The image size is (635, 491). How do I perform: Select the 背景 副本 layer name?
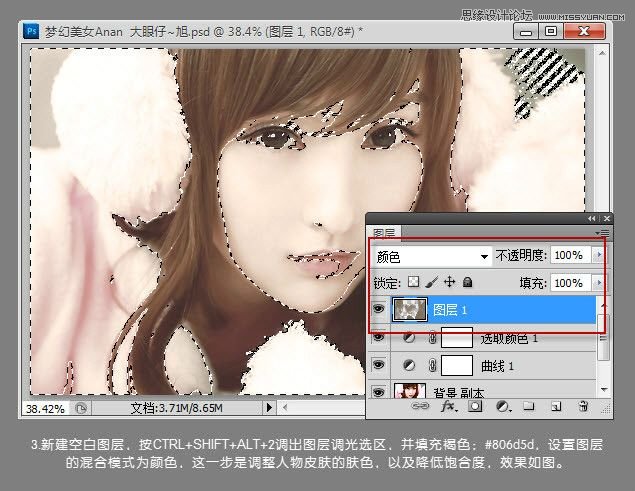[x=459, y=393]
